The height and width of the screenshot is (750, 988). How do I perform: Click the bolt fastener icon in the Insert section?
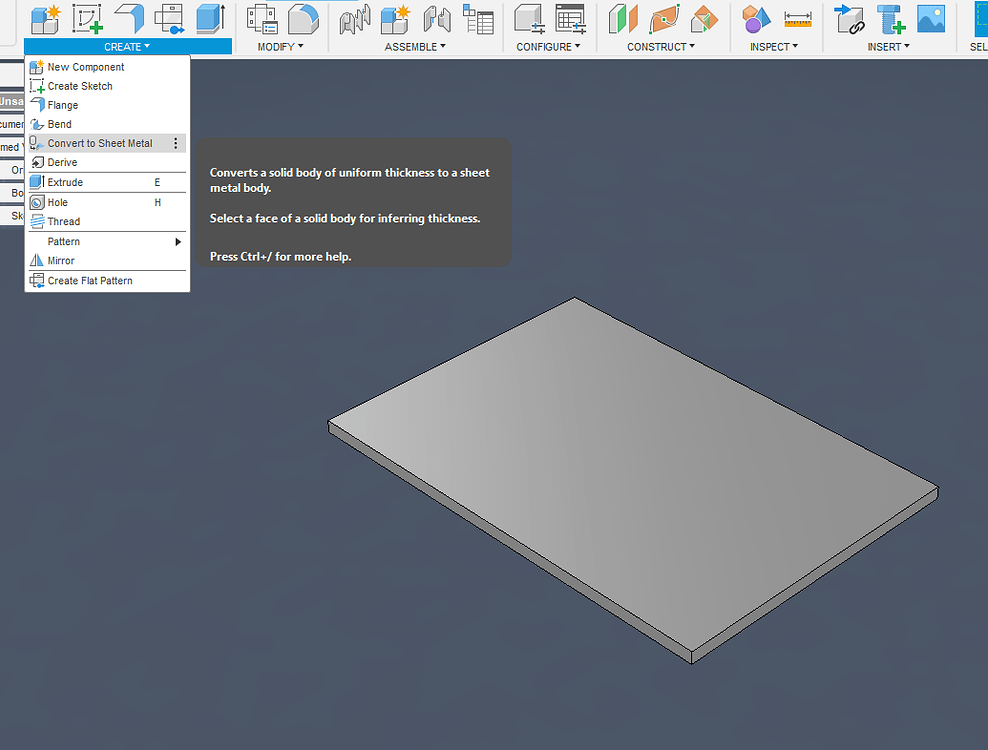(x=889, y=20)
